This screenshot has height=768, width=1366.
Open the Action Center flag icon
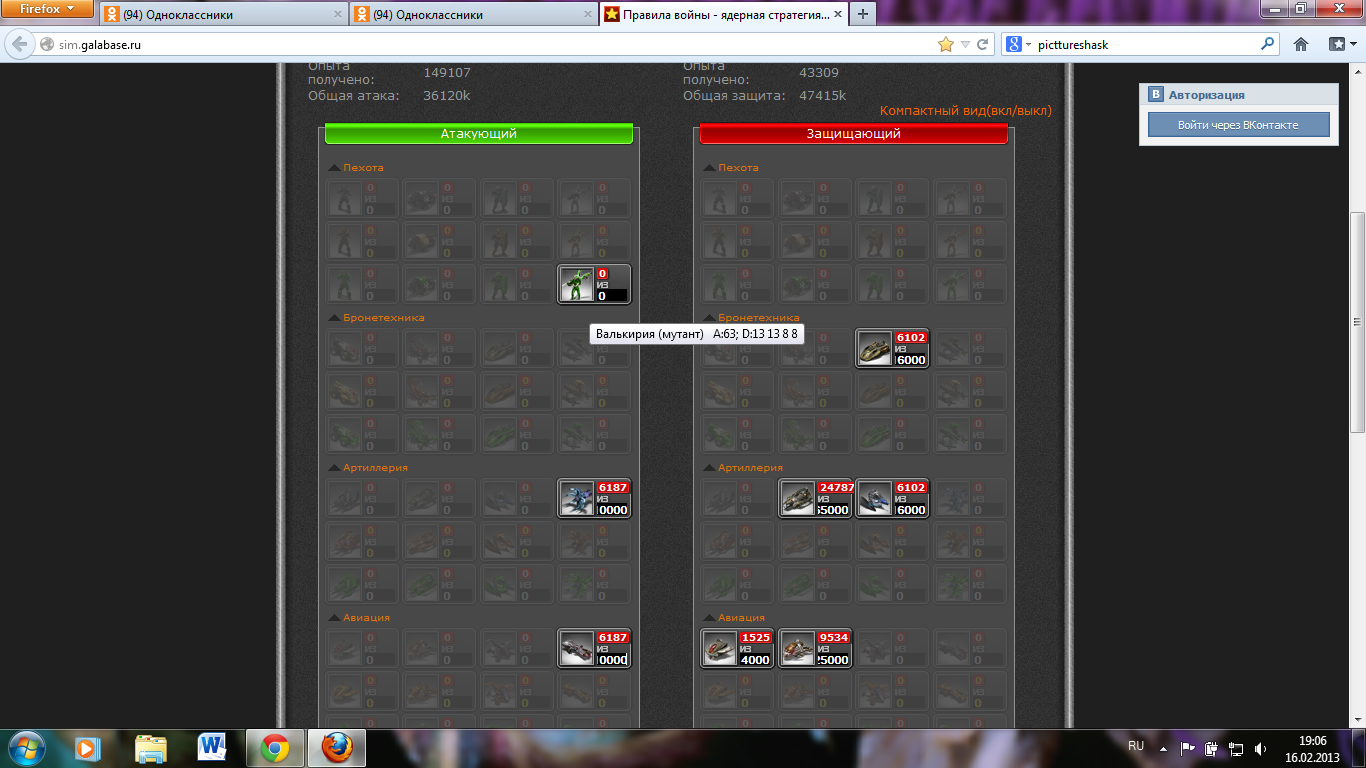(1188, 748)
